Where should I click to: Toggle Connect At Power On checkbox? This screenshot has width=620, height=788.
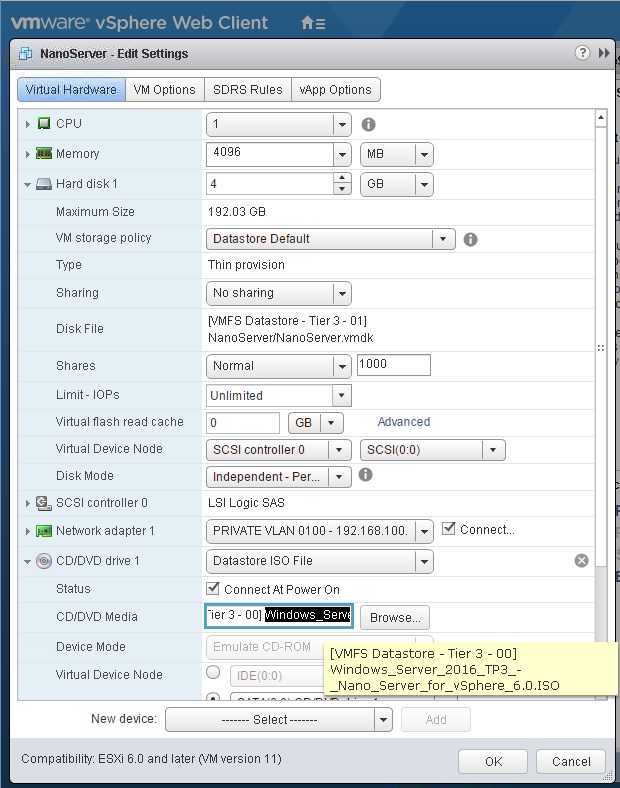pos(213,588)
